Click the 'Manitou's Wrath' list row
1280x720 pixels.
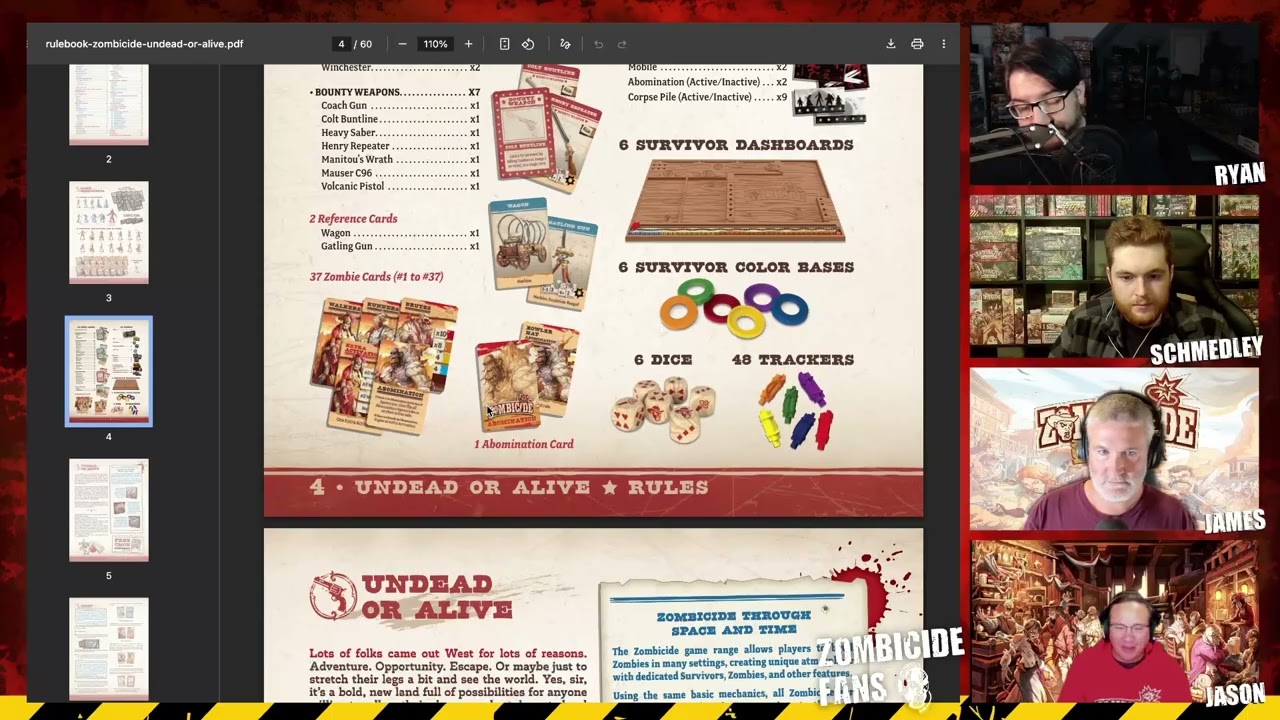pos(400,160)
